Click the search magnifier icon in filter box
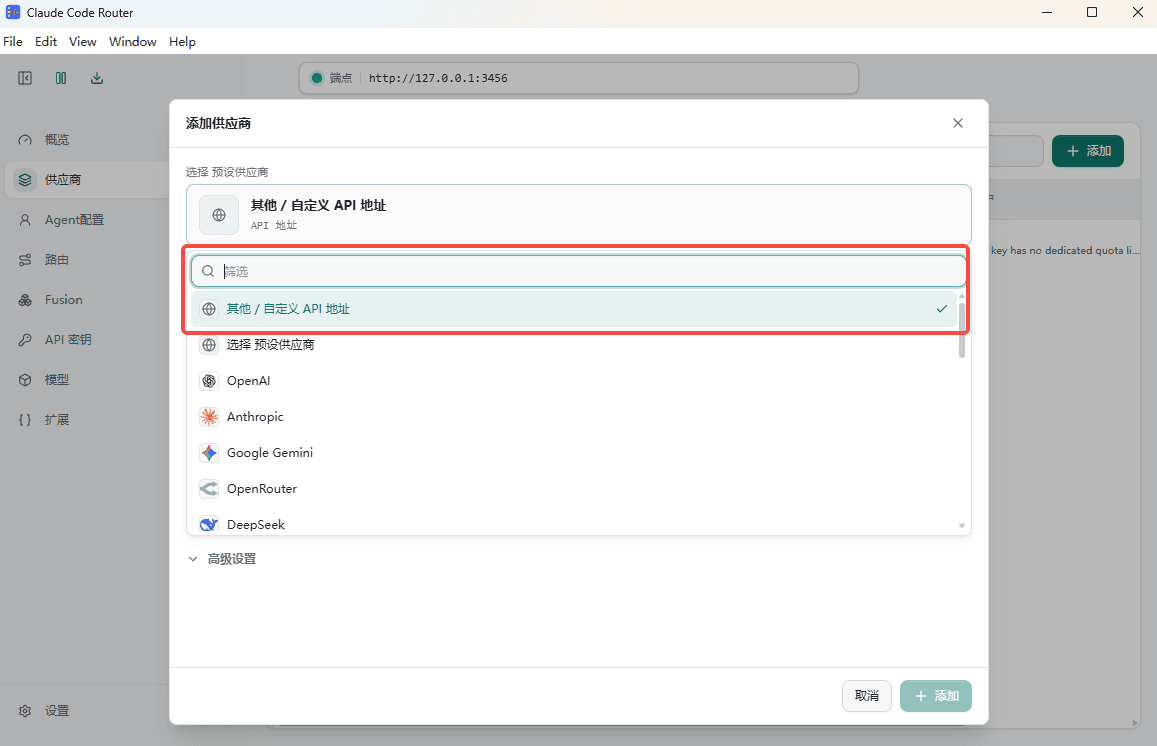Image resolution: width=1157 pixels, height=746 pixels. tap(208, 272)
